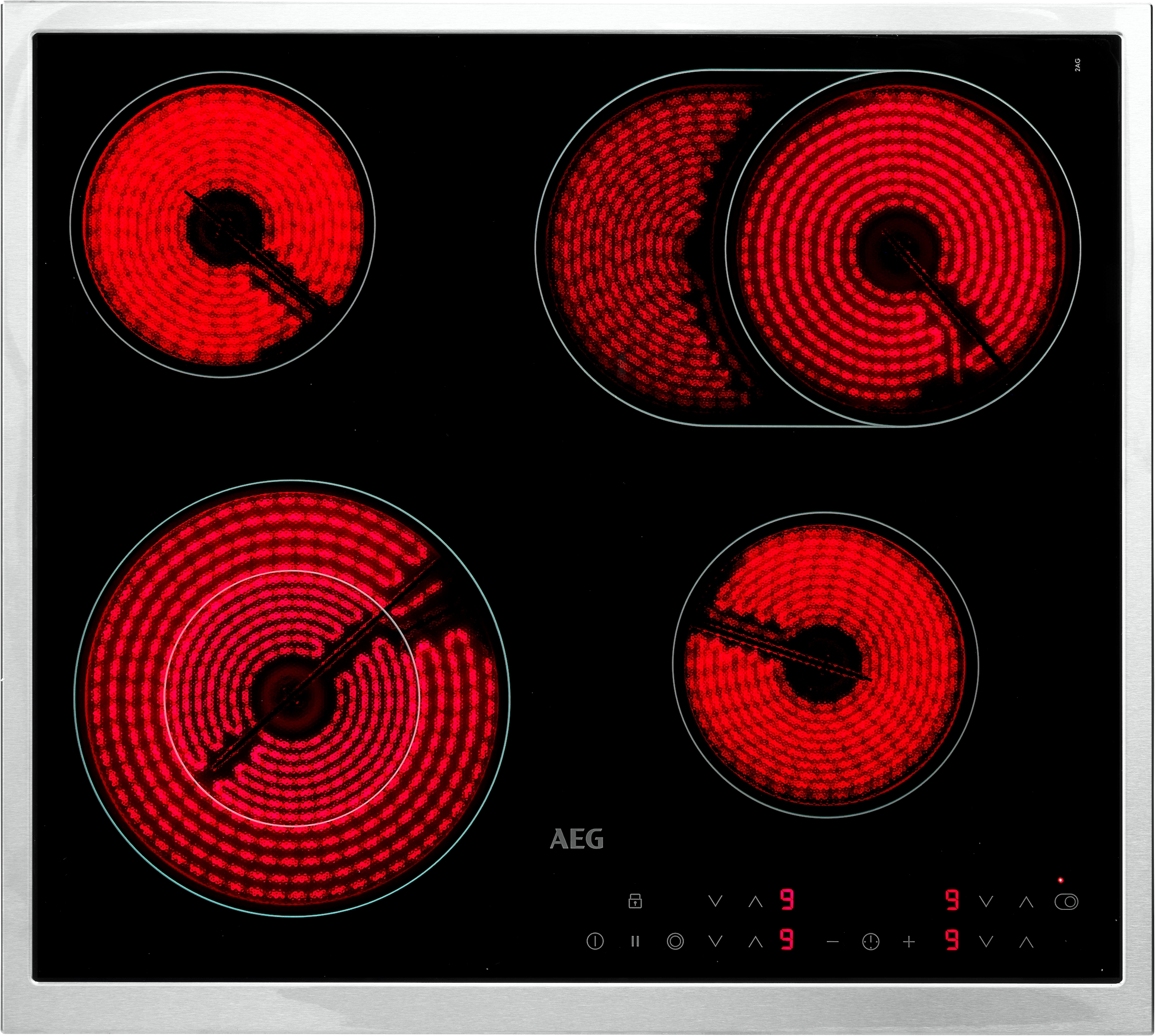Enable the hob lock to prevent changes
This screenshot has height=1036, width=1155.
click(x=636, y=901)
